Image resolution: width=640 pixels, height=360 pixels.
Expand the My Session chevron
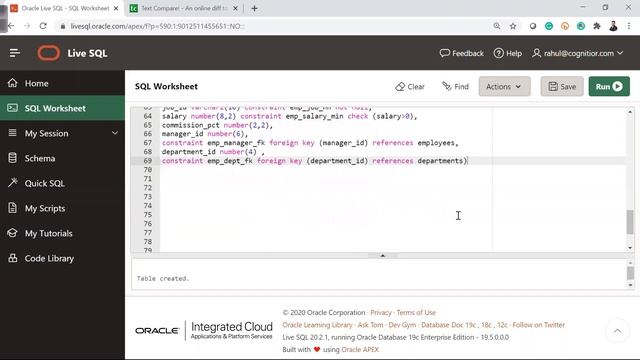click(115, 133)
